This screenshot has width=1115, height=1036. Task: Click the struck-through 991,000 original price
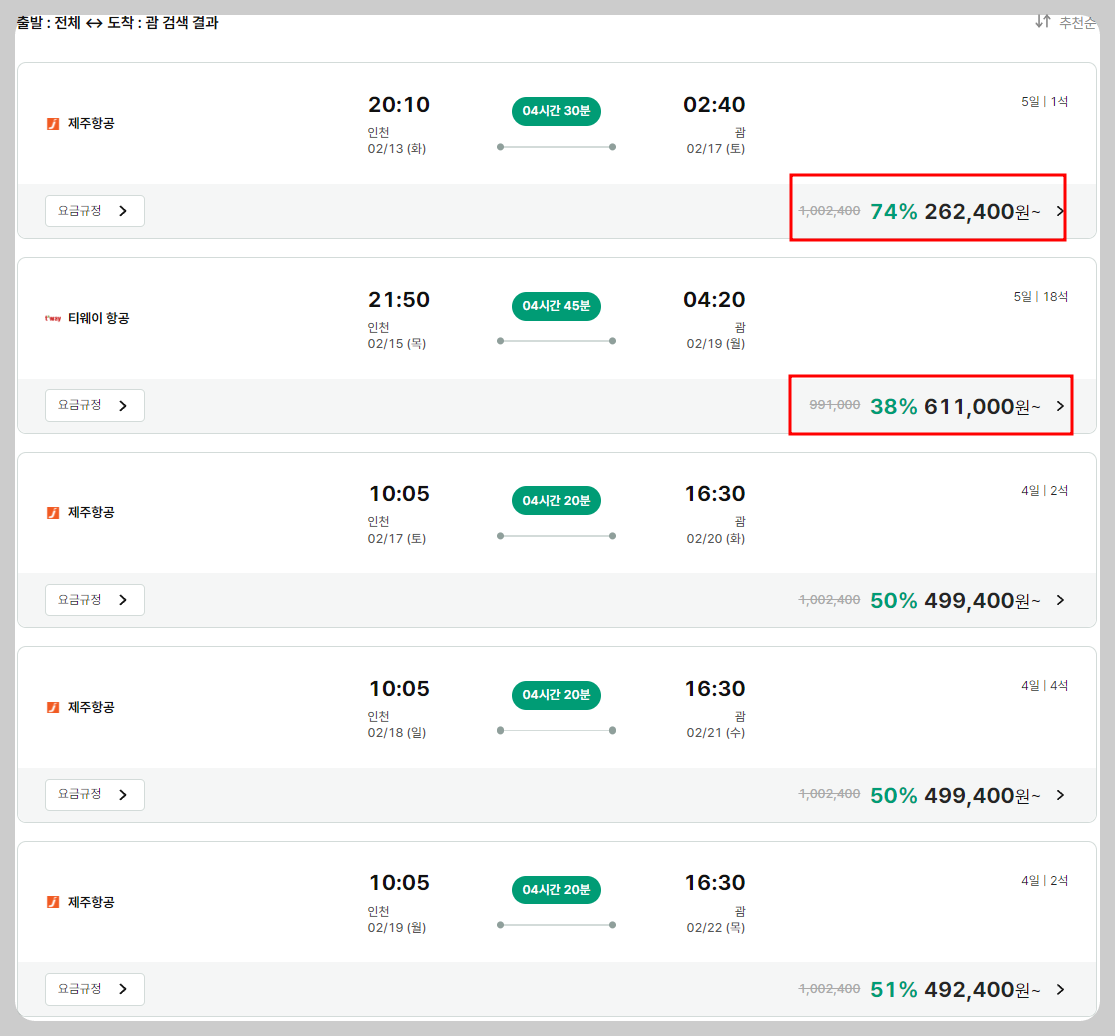coord(835,405)
